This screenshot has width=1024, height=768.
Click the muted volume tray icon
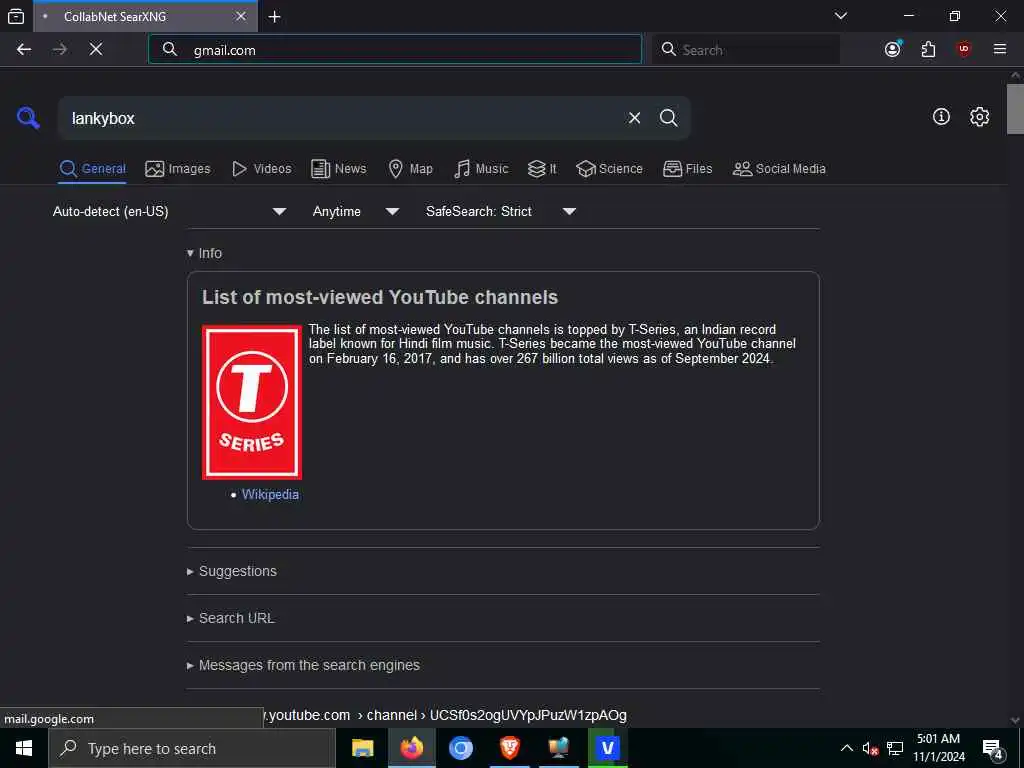[870, 748]
